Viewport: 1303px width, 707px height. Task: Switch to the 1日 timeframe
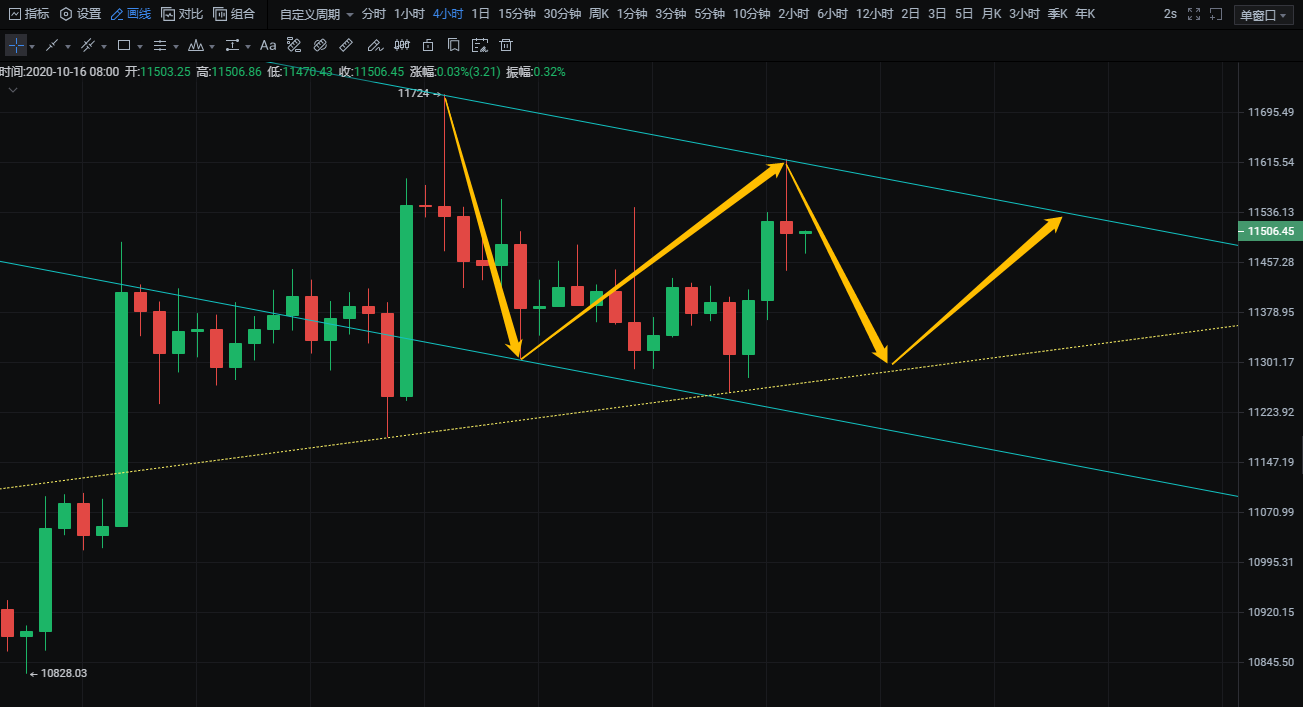[x=480, y=14]
